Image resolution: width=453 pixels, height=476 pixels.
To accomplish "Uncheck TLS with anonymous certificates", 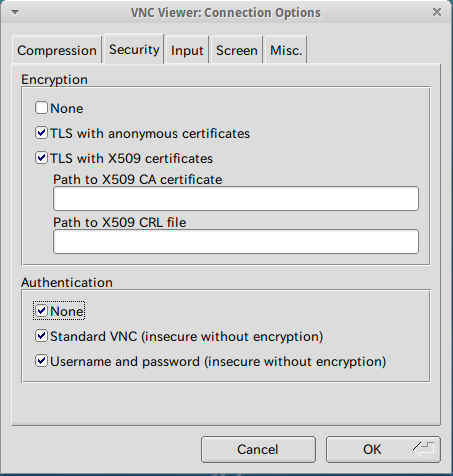I will pos(42,133).
